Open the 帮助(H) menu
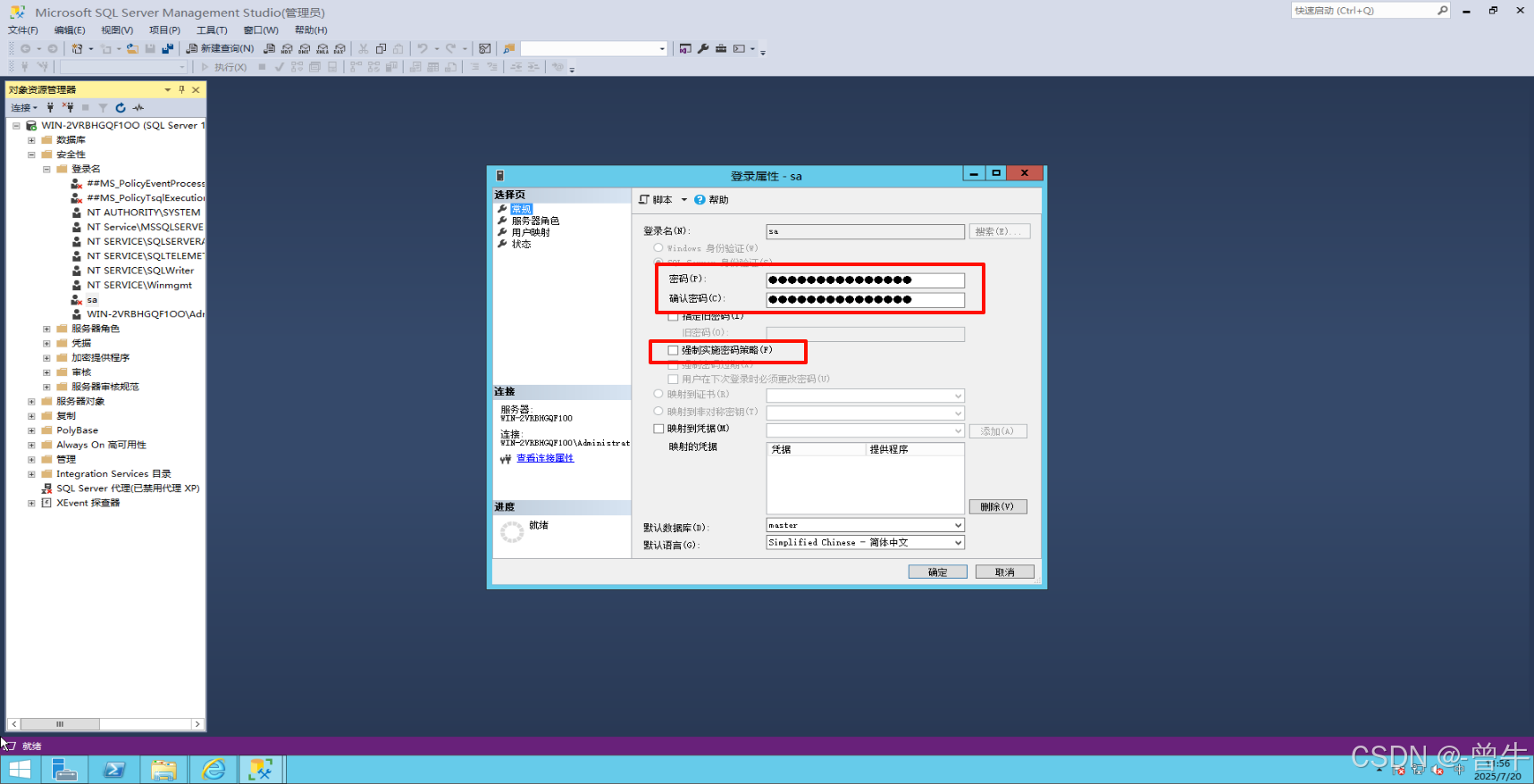The image size is (1534, 784). tap(311, 30)
